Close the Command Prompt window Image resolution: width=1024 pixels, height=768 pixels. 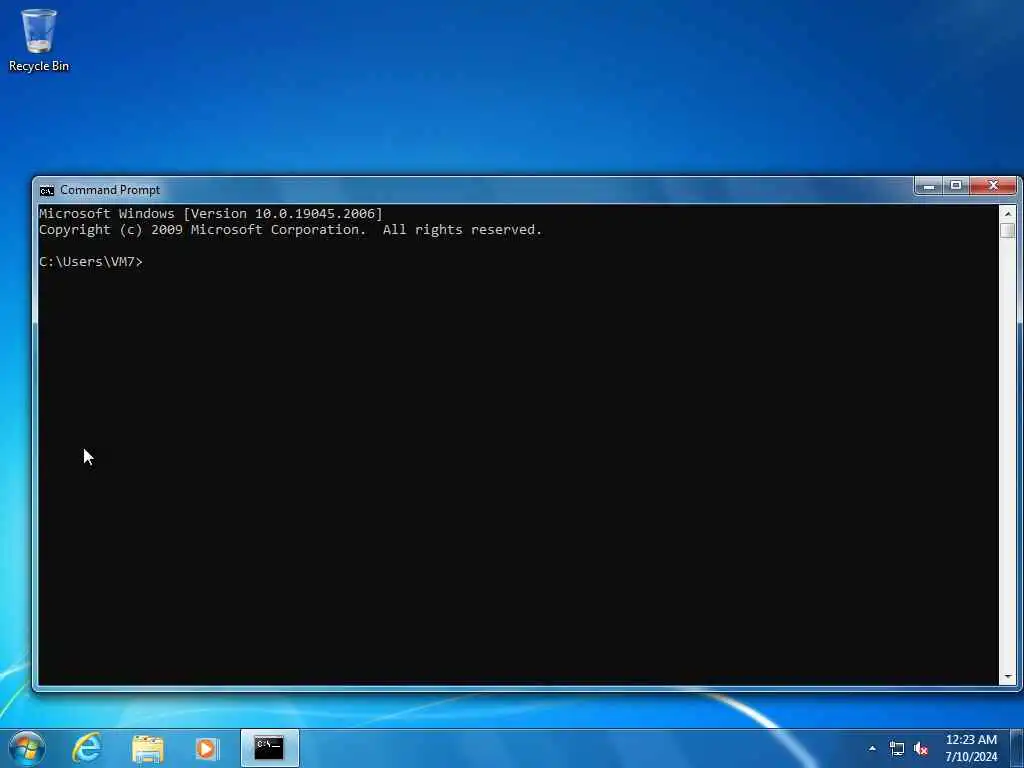(x=993, y=186)
